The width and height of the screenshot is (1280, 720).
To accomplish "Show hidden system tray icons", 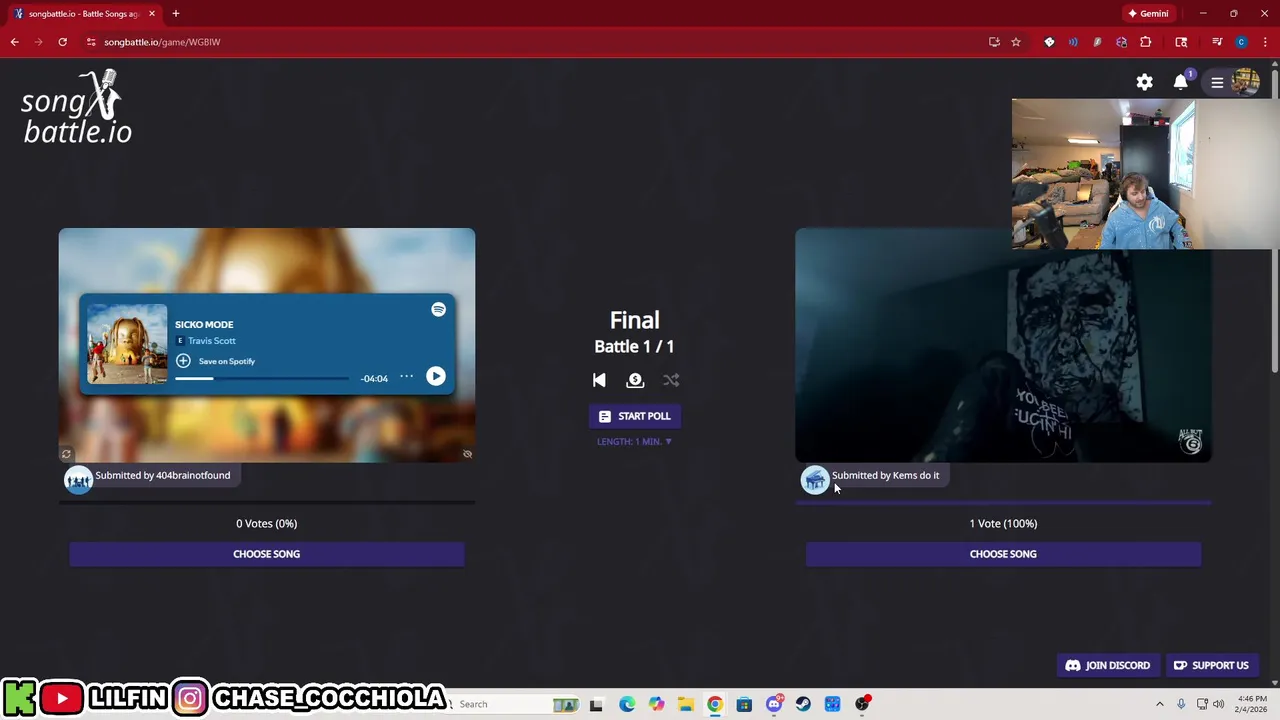I will tap(1160, 704).
